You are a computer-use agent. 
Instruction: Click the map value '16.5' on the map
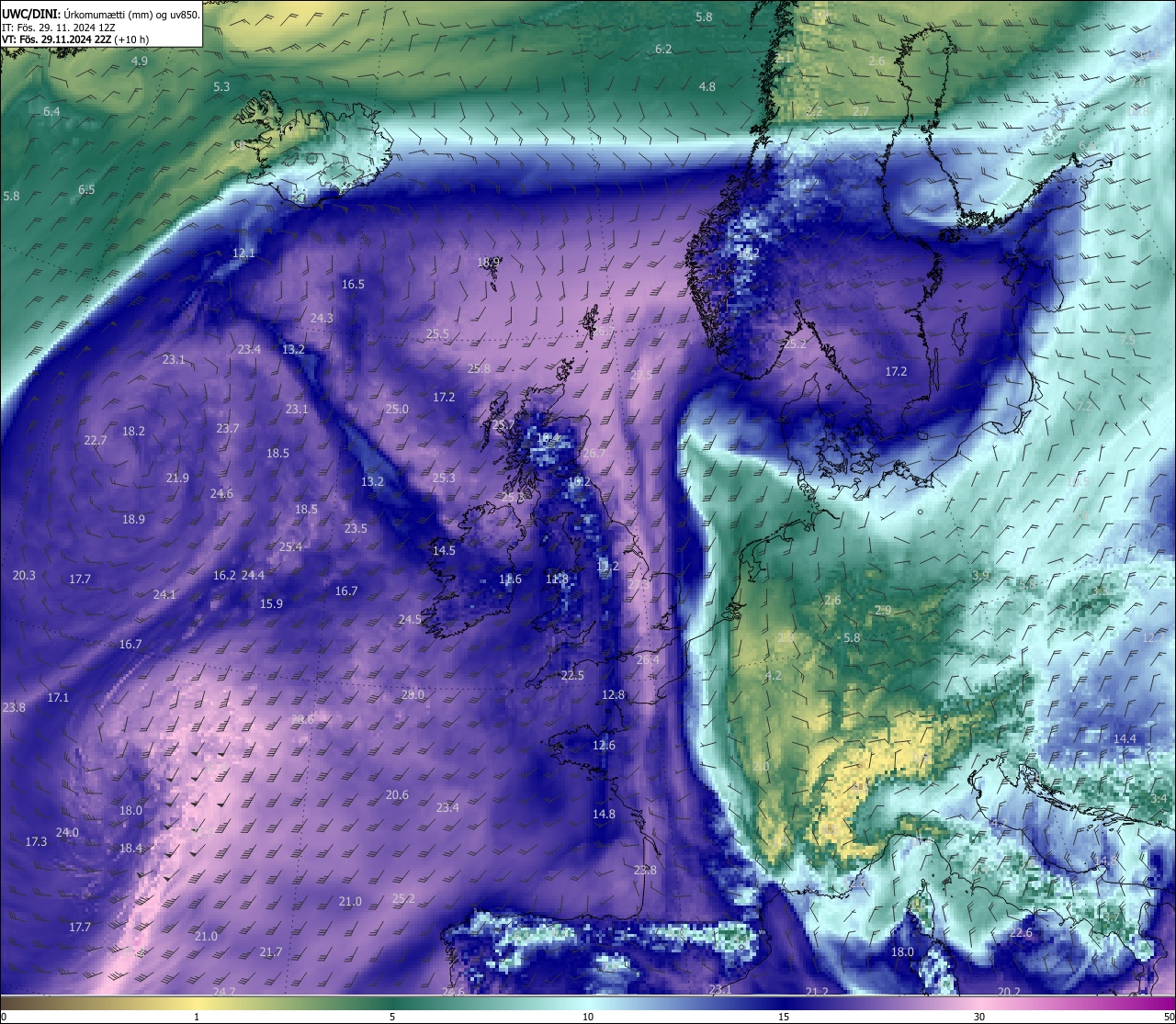click(x=353, y=285)
